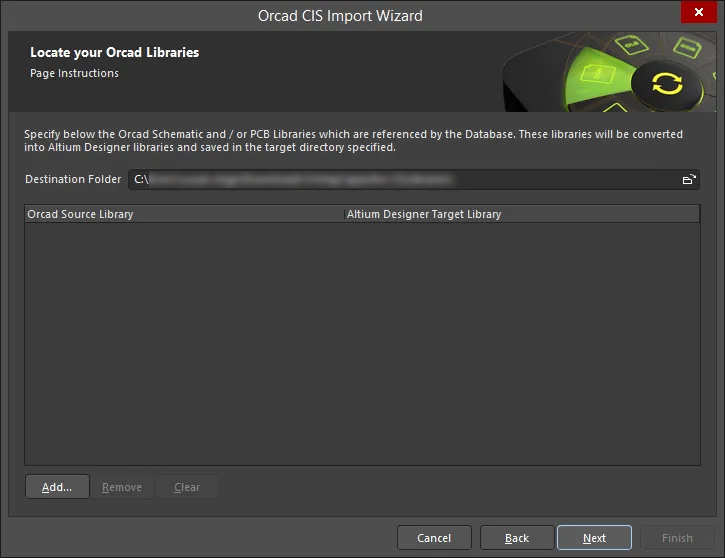Cancel the import wizard
Viewport: 725px width, 558px height.
click(x=434, y=538)
